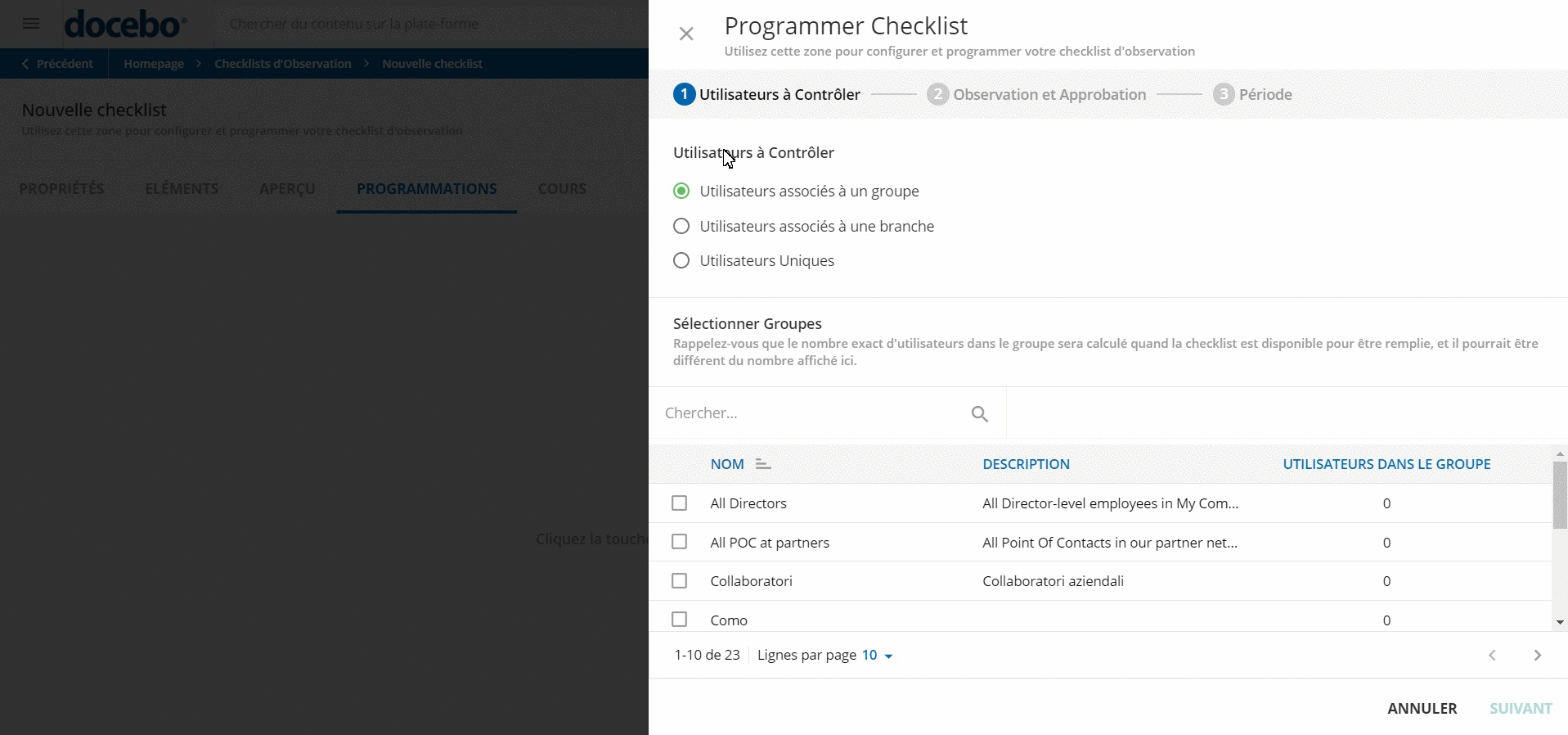Open the Lignes par page dropdown

(x=877, y=656)
